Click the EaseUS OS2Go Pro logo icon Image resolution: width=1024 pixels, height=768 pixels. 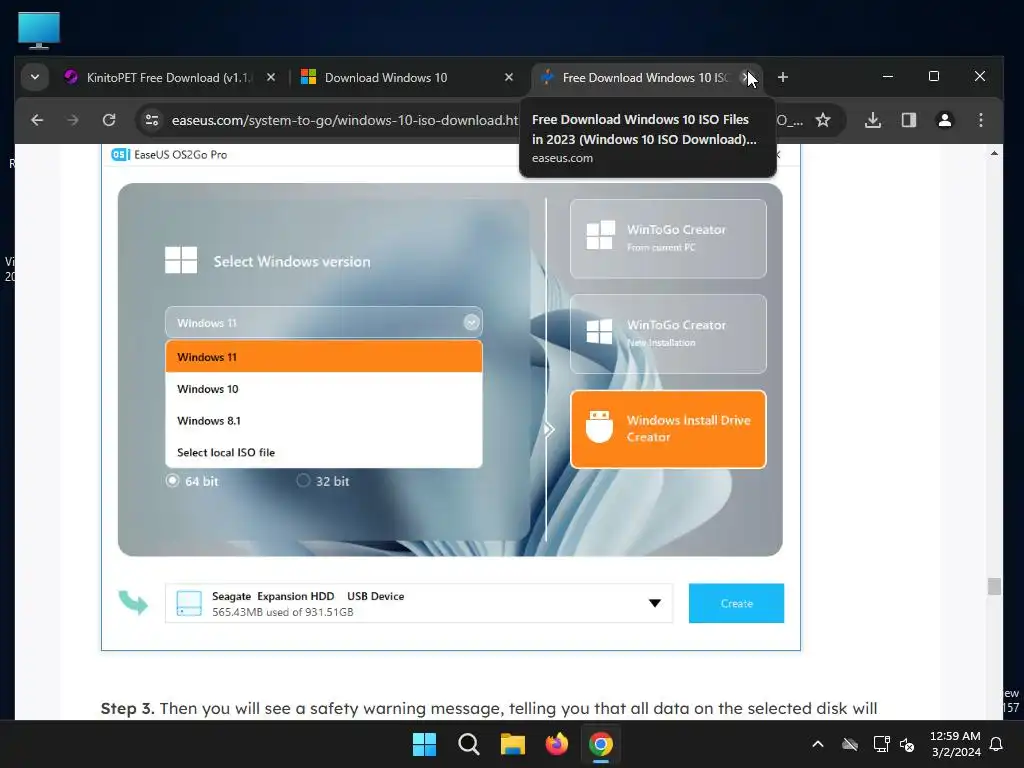120,155
